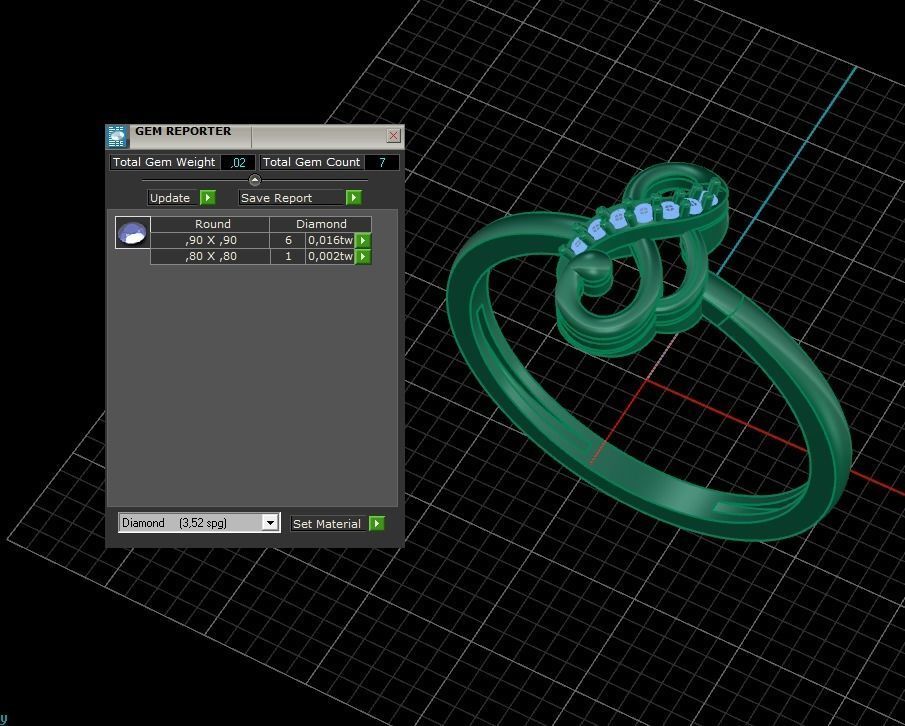This screenshot has height=726, width=905.
Task: Select the ,90 X ,90 size cell
Action: 211,241
